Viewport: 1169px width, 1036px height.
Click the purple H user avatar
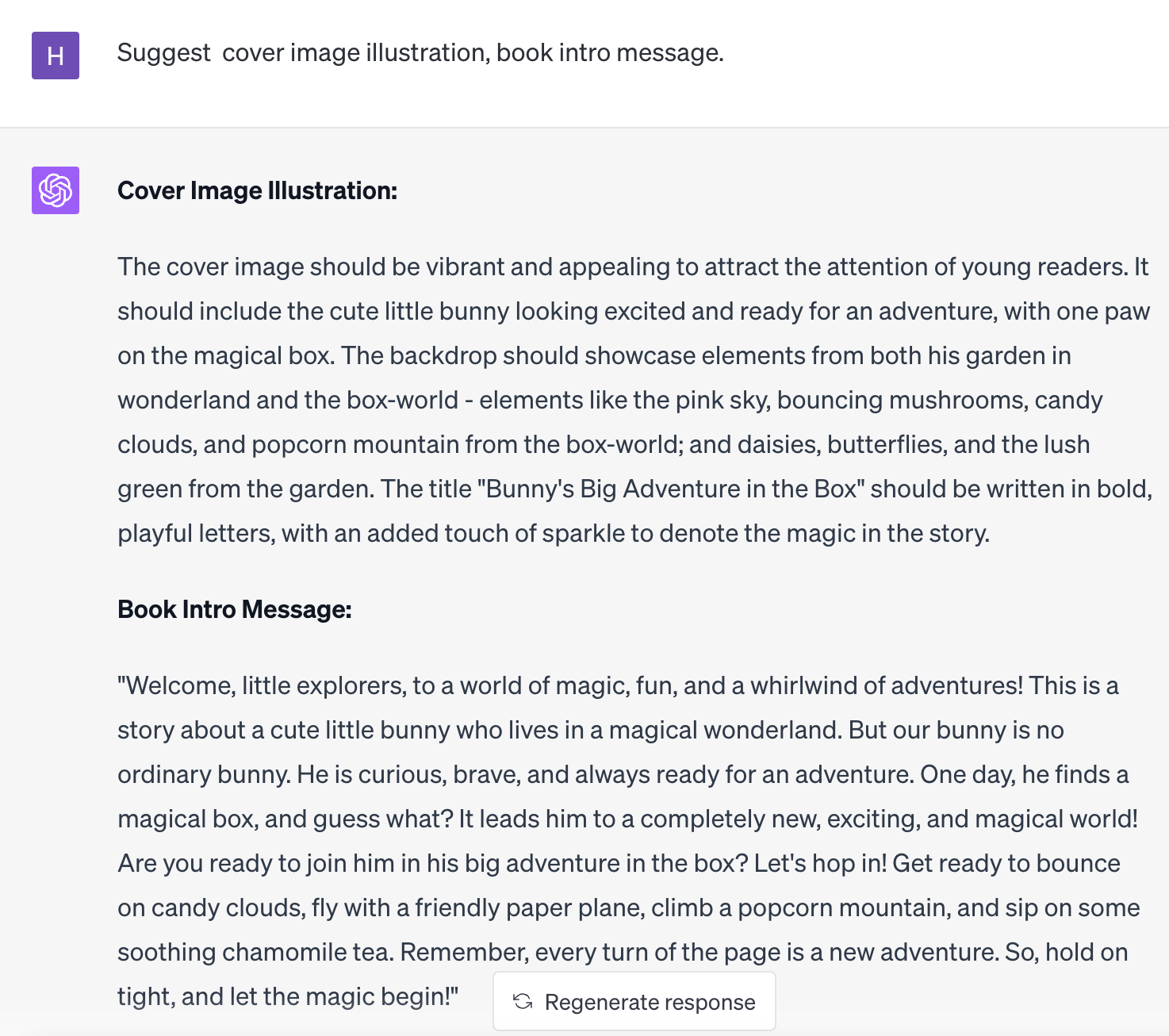(56, 56)
